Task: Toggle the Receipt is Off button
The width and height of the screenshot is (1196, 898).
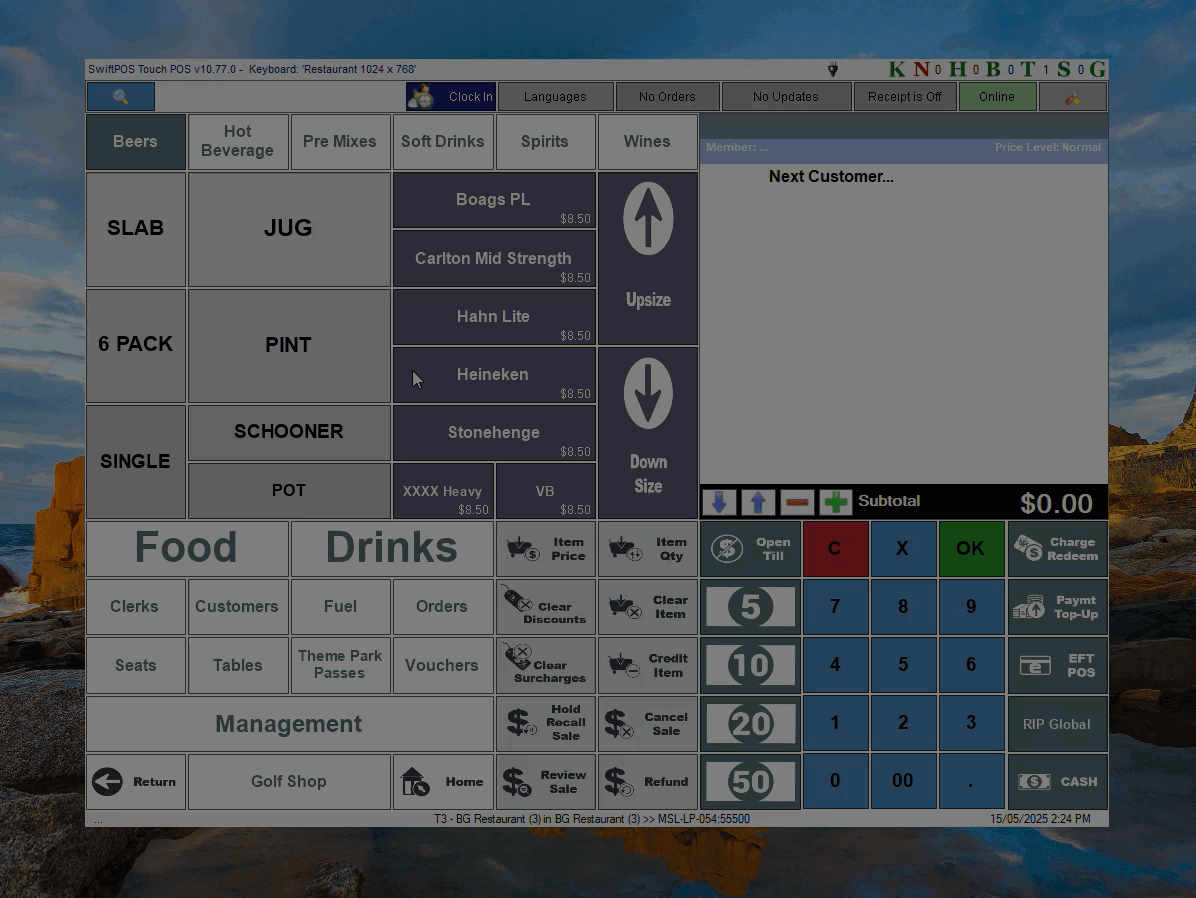Action: tap(904, 97)
